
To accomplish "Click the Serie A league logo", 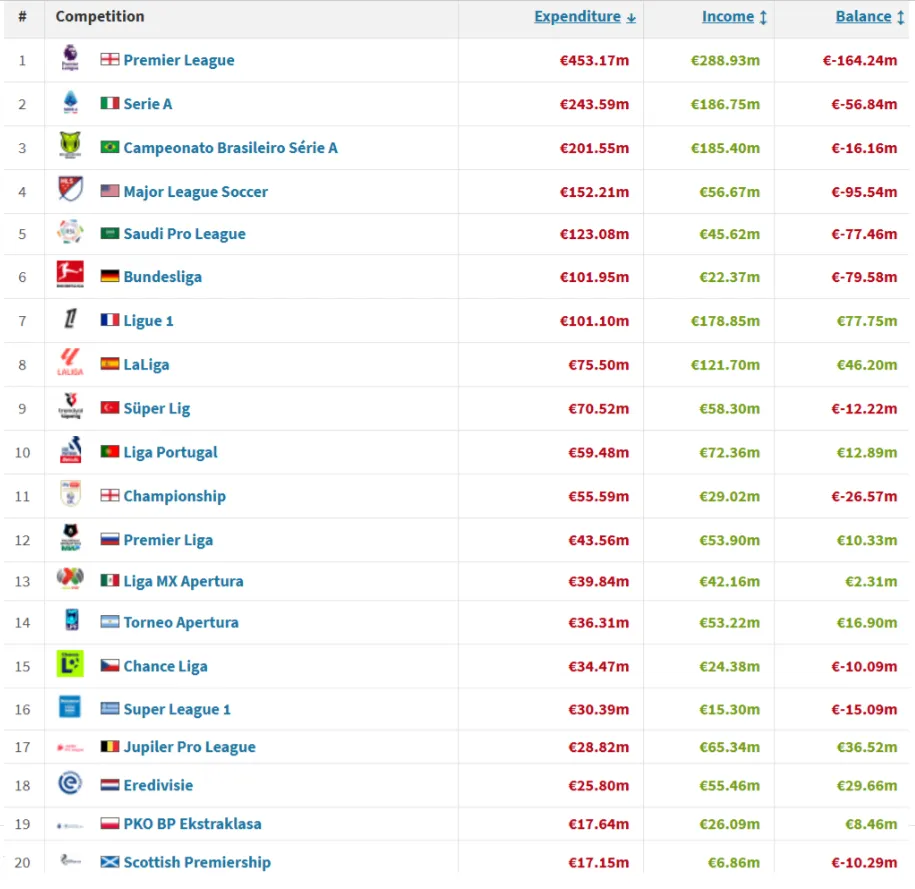I will tap(70, 103).
